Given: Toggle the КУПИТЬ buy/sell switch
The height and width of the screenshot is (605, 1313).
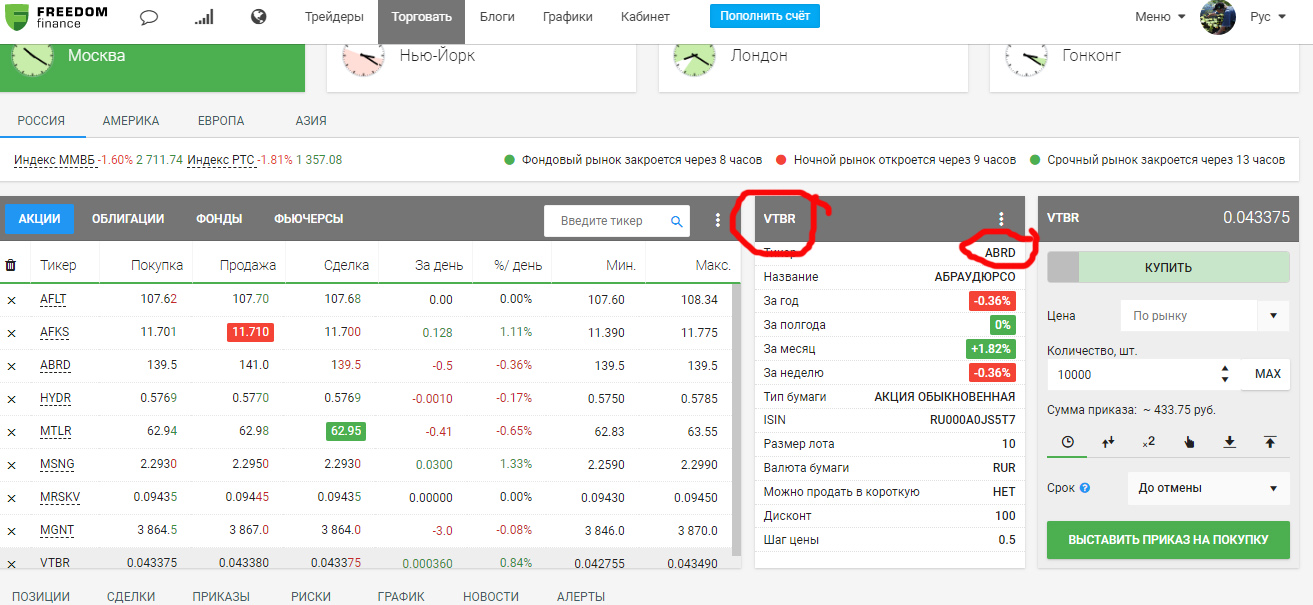Looking at the screenshot, I should click(1168, 268).
